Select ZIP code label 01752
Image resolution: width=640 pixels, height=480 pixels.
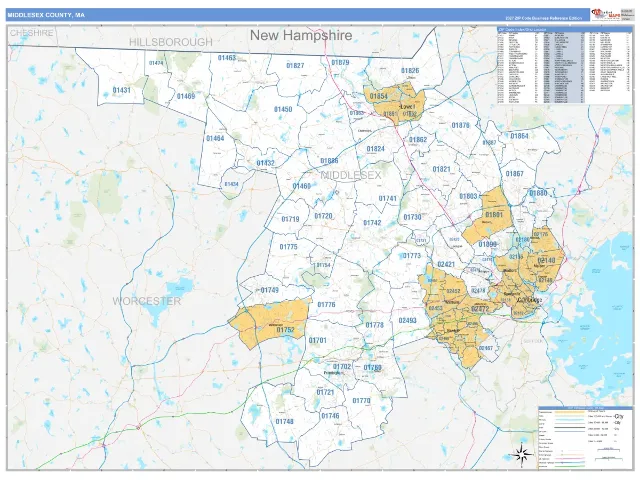[x=285, y=330]
